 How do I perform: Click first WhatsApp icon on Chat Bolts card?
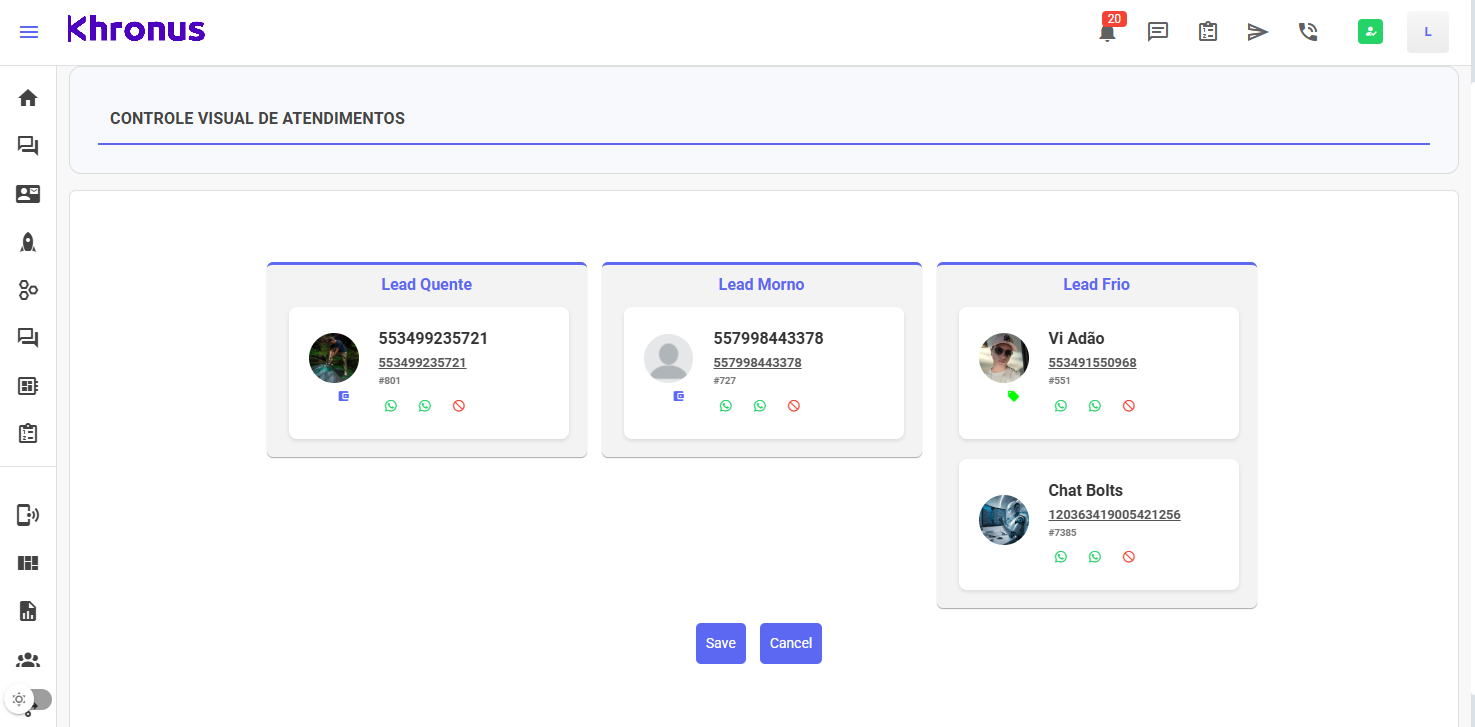coord(1061,557)
